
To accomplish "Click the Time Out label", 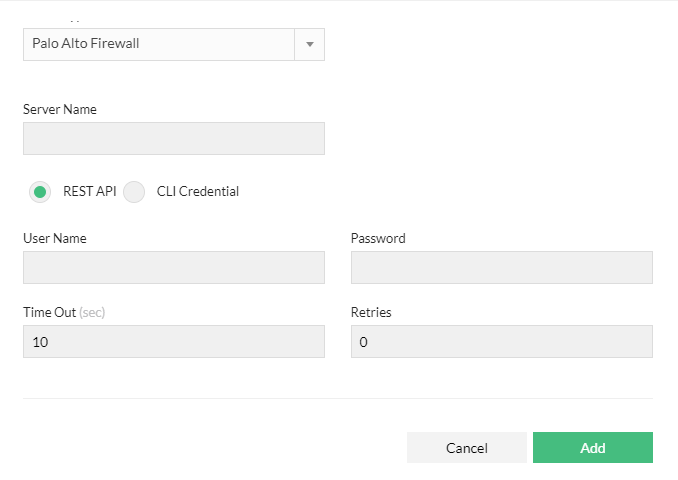I will pos(50,312).
